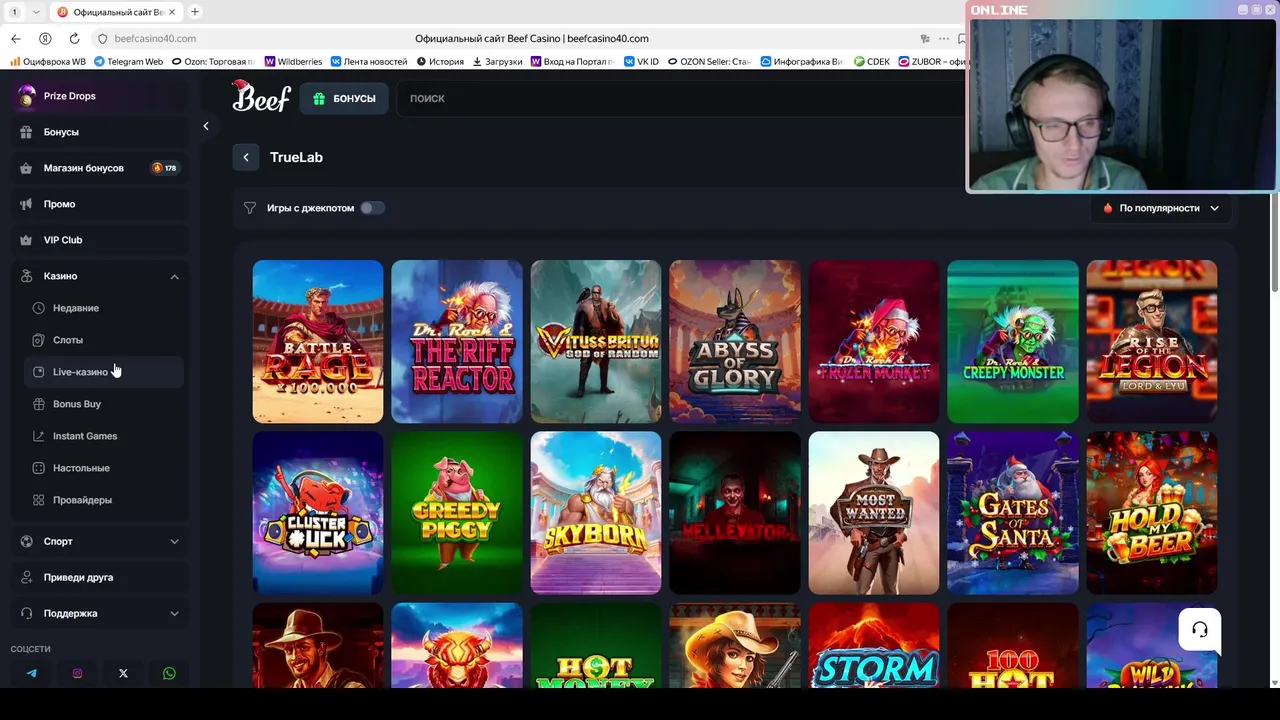1280x720 pixels.
Task: Open Battle Rage game thumbnail
Action: point(318,341)
